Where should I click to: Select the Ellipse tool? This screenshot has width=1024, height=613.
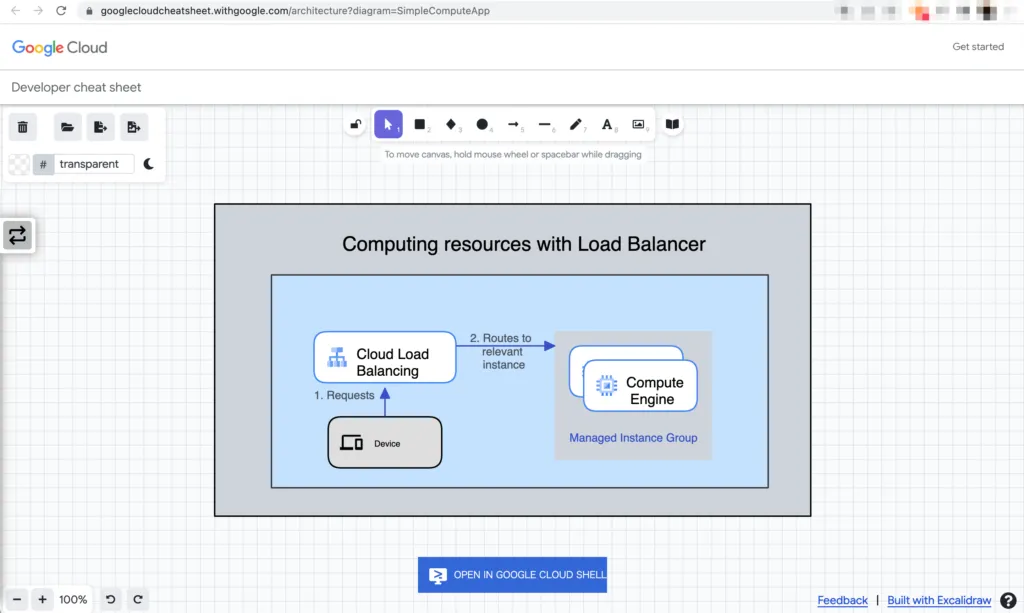482,124
